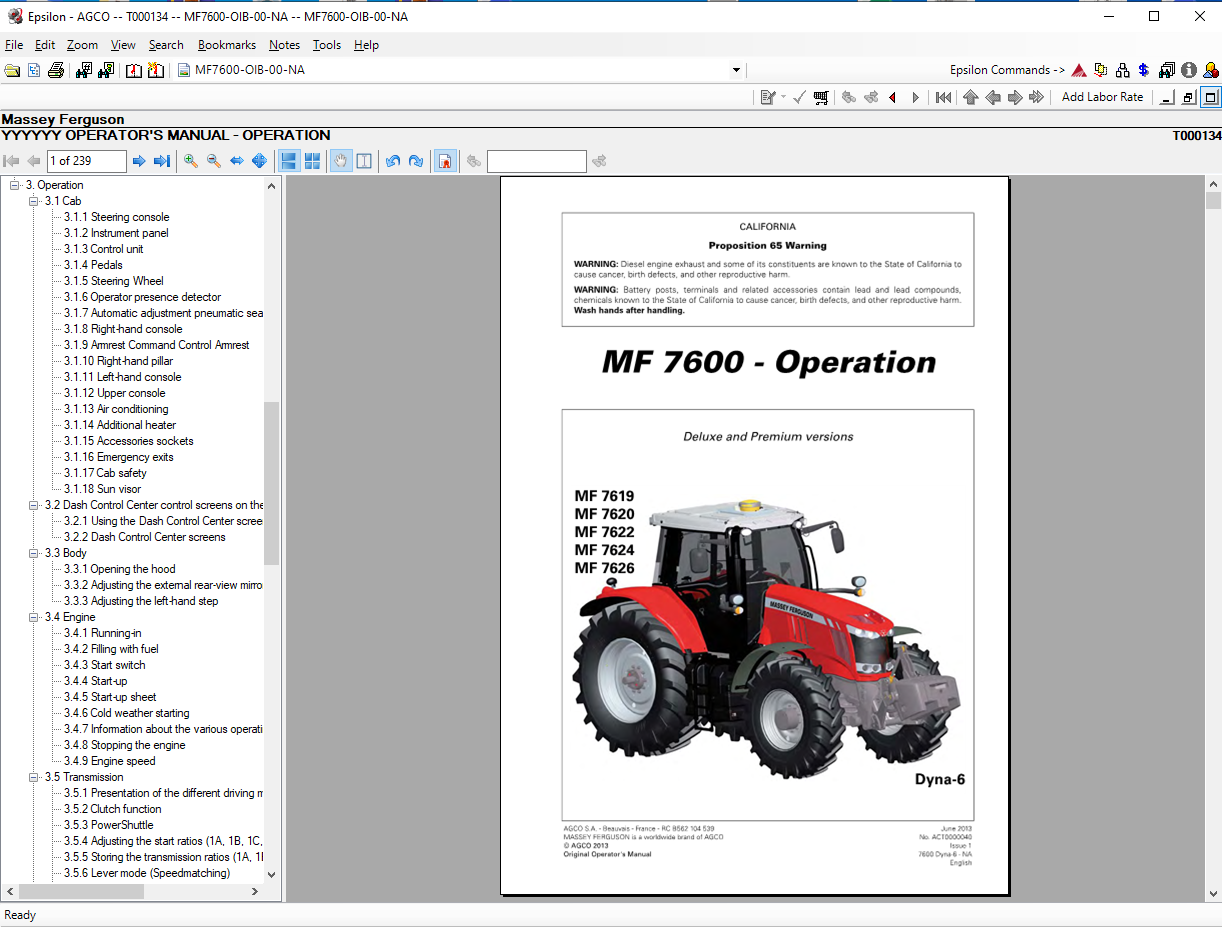Click the zoom in magnifier icon
This screenshot has height=927, width=1222.
[191, 161]
